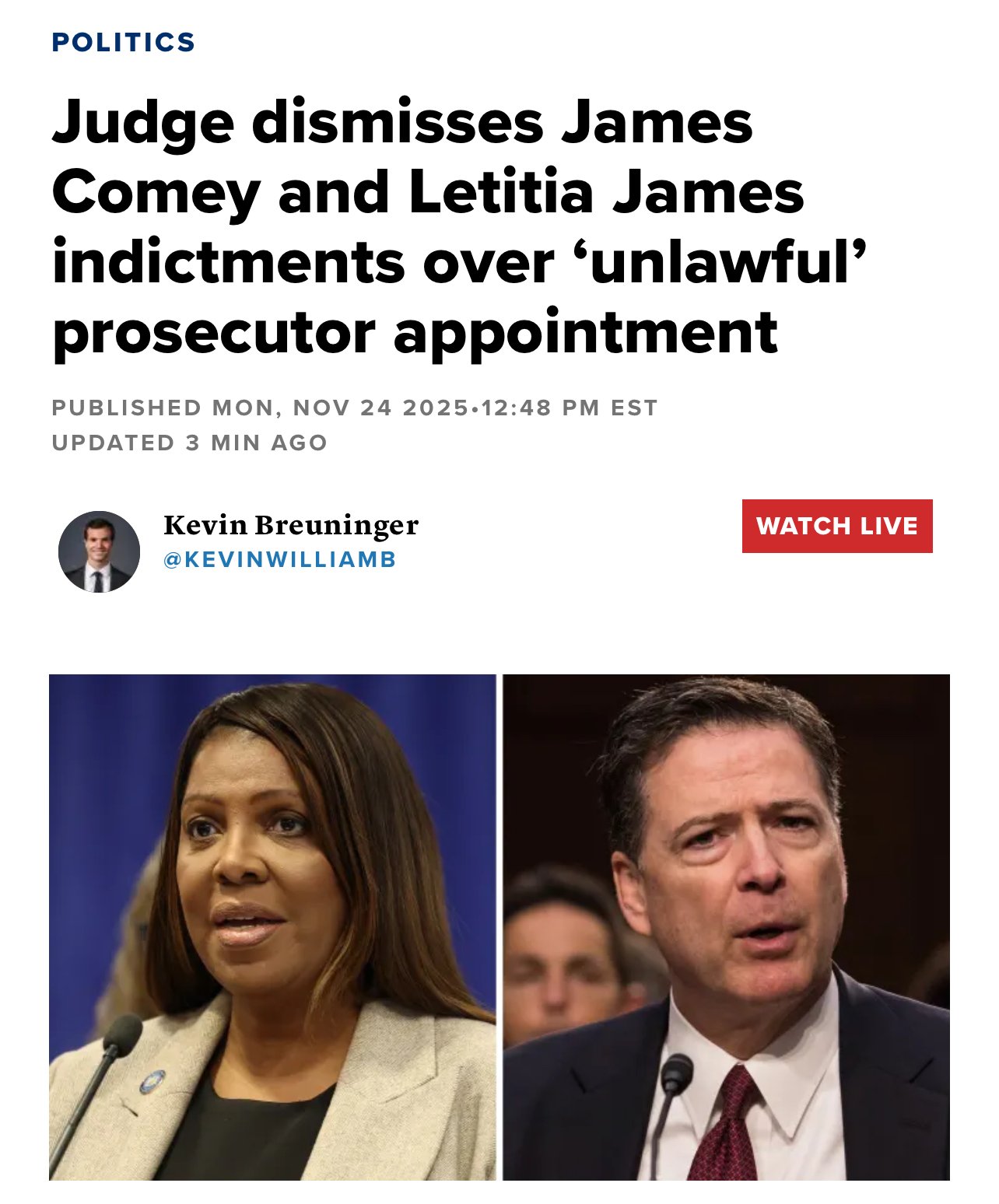
Task: Open Kevin Breuninger's circular profile photo
Action: 100,551
